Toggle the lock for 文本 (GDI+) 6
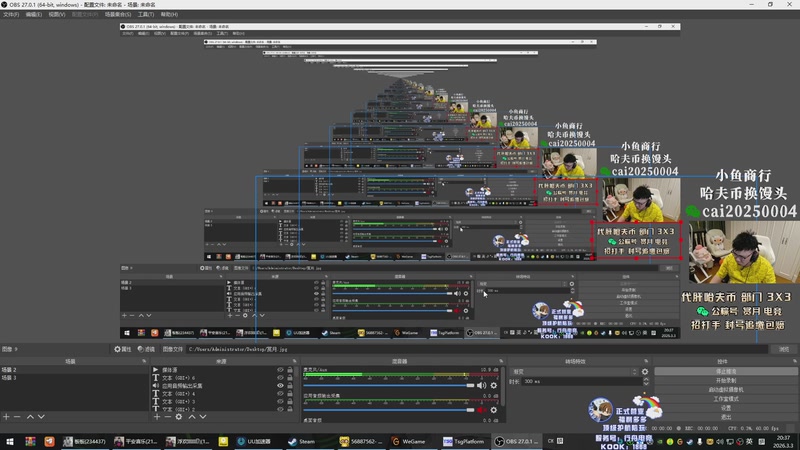This screenshot has height=450, width=800. tap(290, 378)
